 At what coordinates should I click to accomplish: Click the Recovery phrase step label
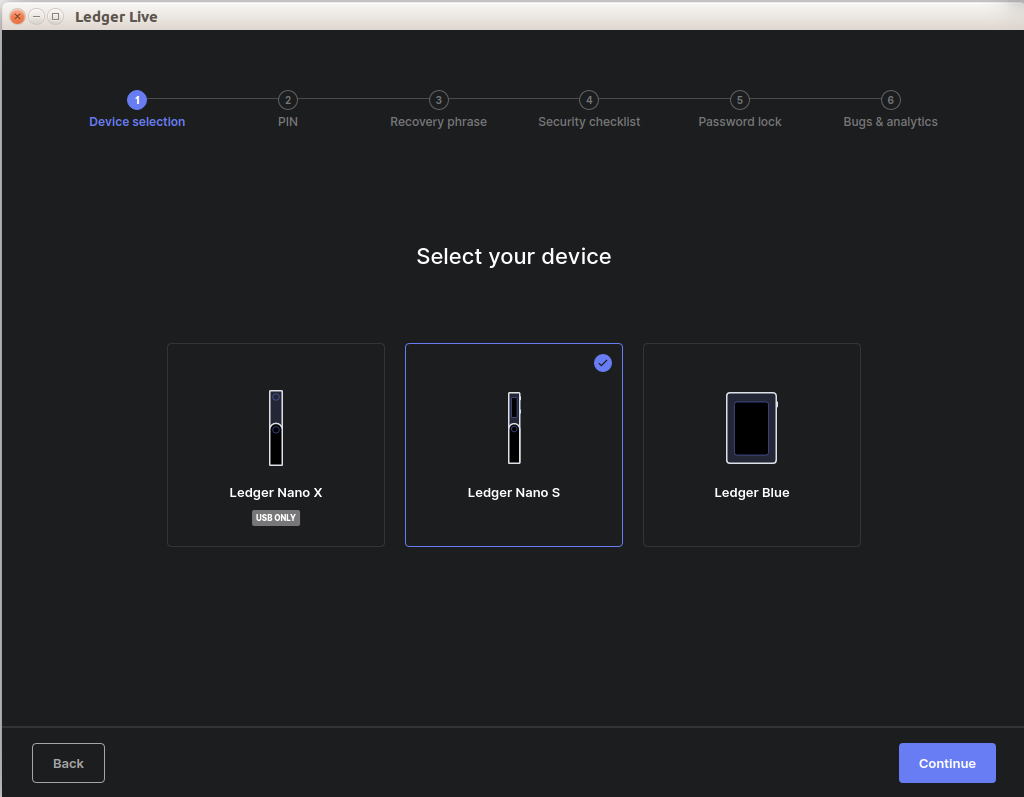pos(438,122)
